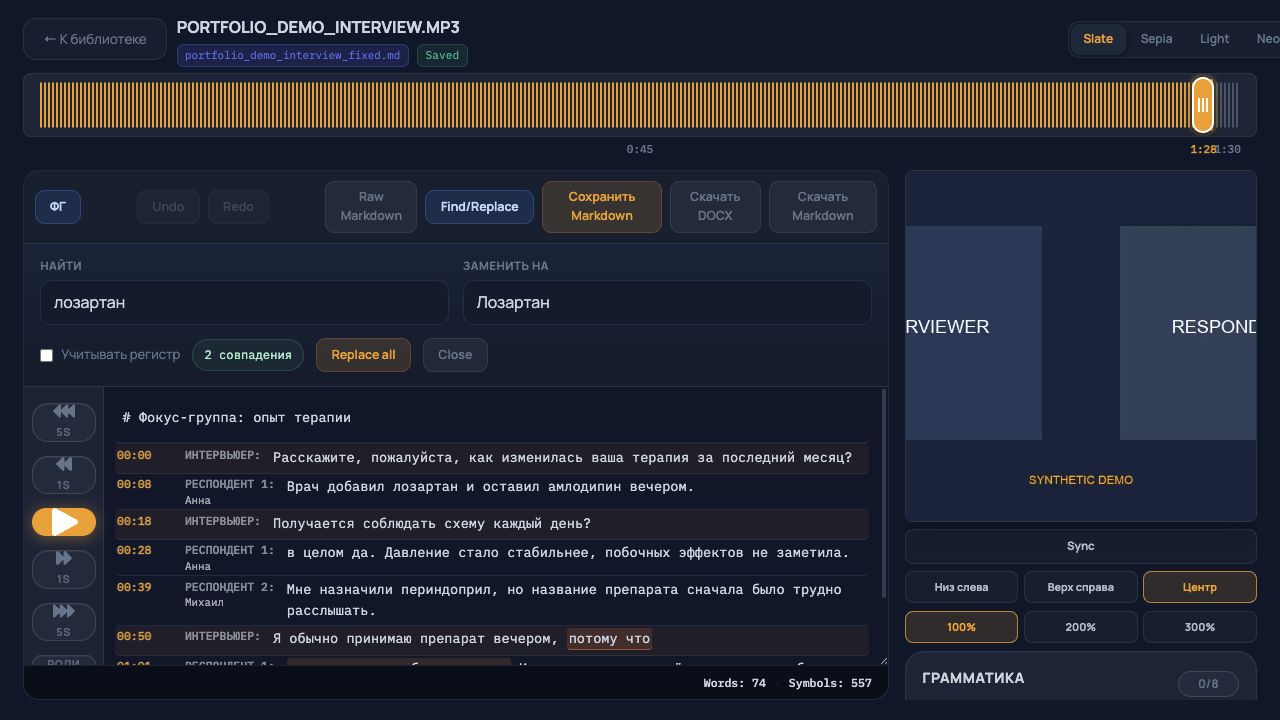
Task: Open Raw Markdown view
Action: coord(371,207)
